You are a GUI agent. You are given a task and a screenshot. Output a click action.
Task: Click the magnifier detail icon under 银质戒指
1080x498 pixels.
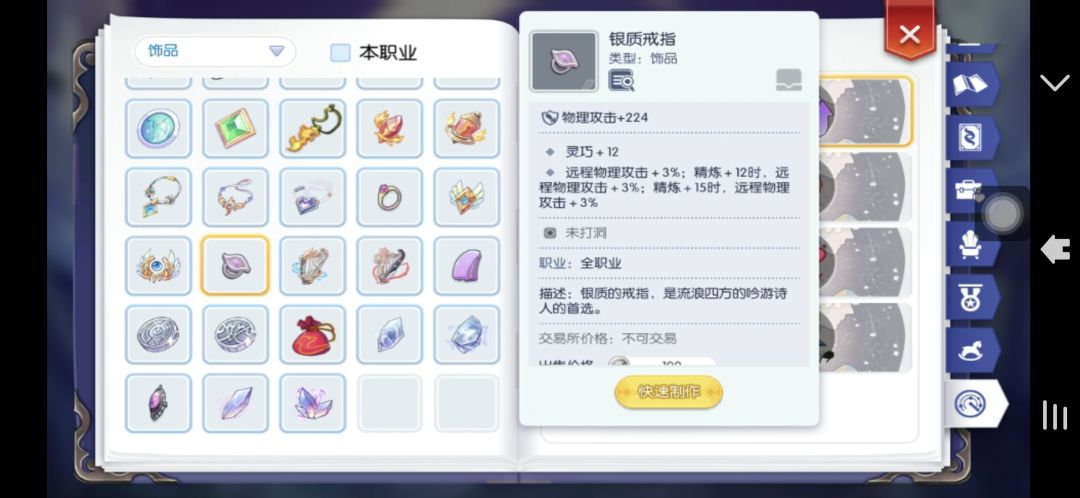tap(621, 80)
